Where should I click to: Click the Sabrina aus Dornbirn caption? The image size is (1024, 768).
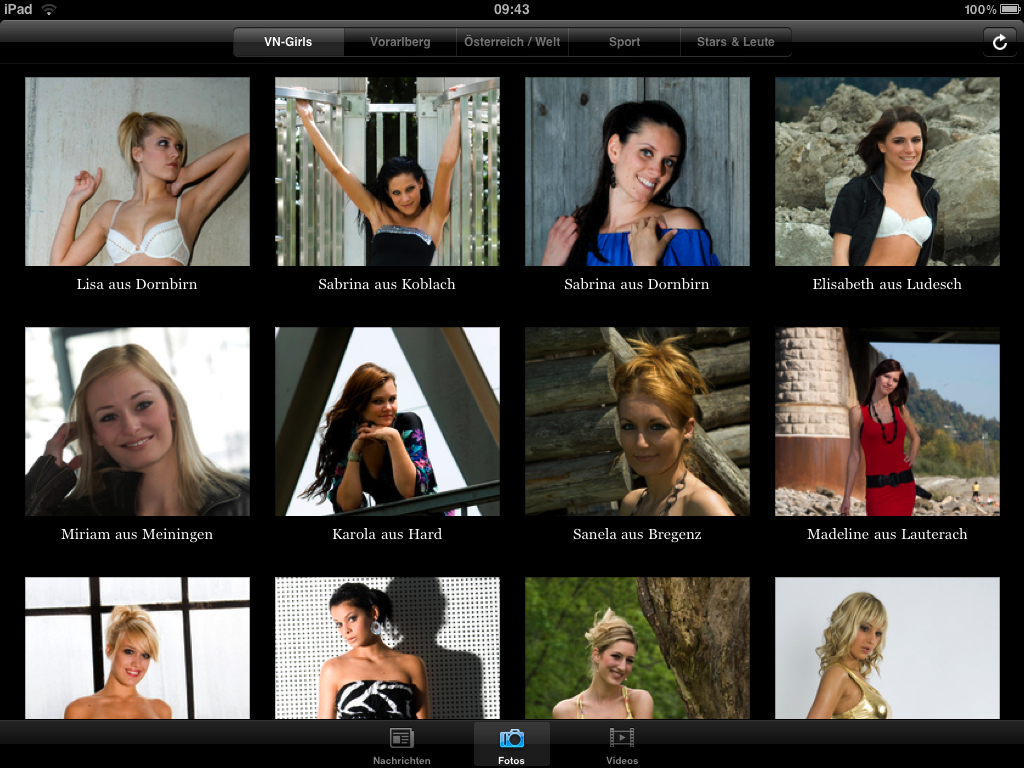coord(637,284)
